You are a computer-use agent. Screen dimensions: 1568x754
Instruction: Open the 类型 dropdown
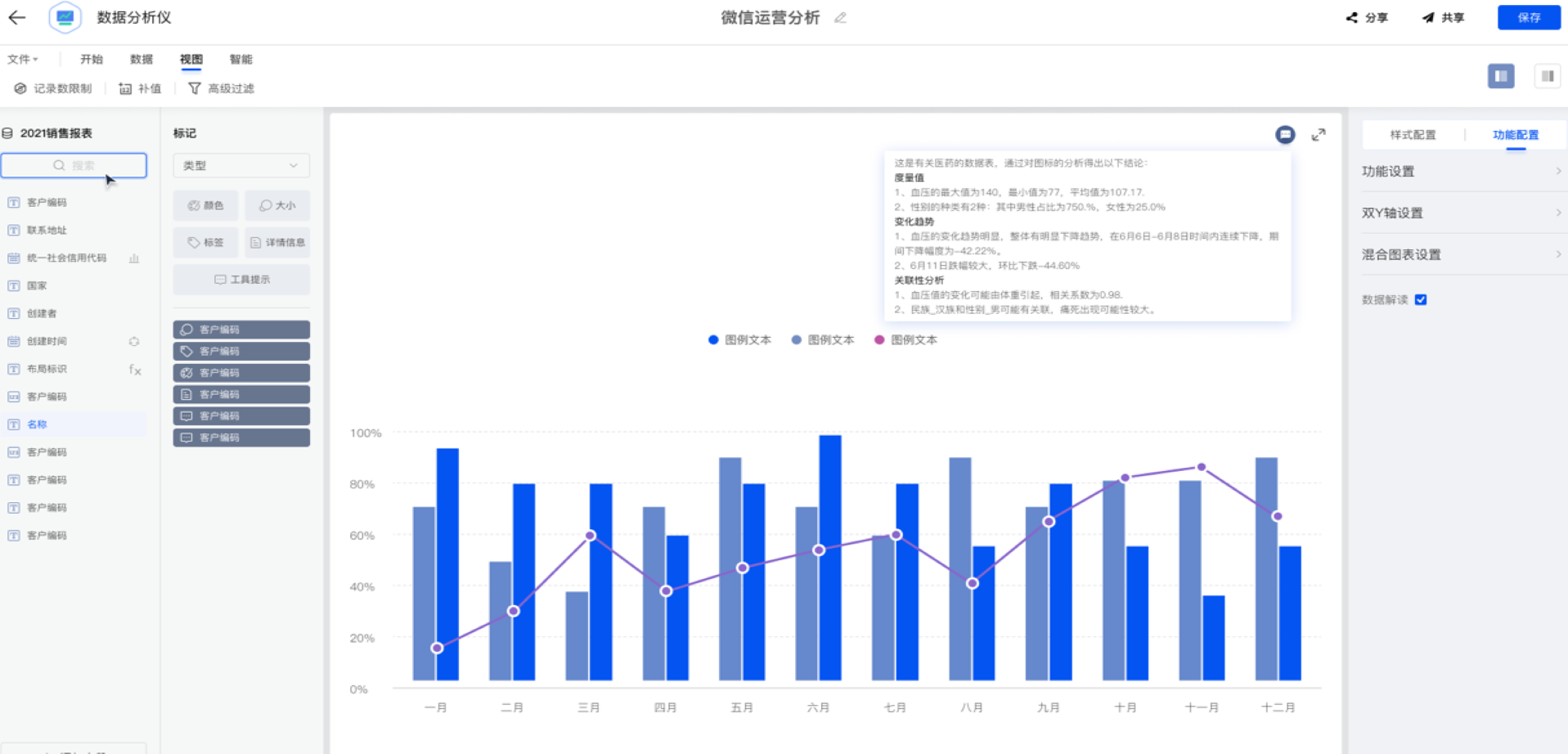tap(241, 165)
